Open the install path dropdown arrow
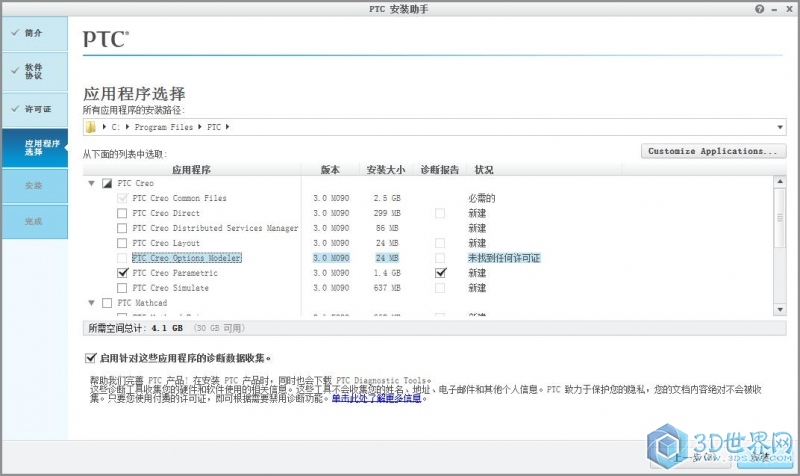800x476 pixels. click(780, 127)
